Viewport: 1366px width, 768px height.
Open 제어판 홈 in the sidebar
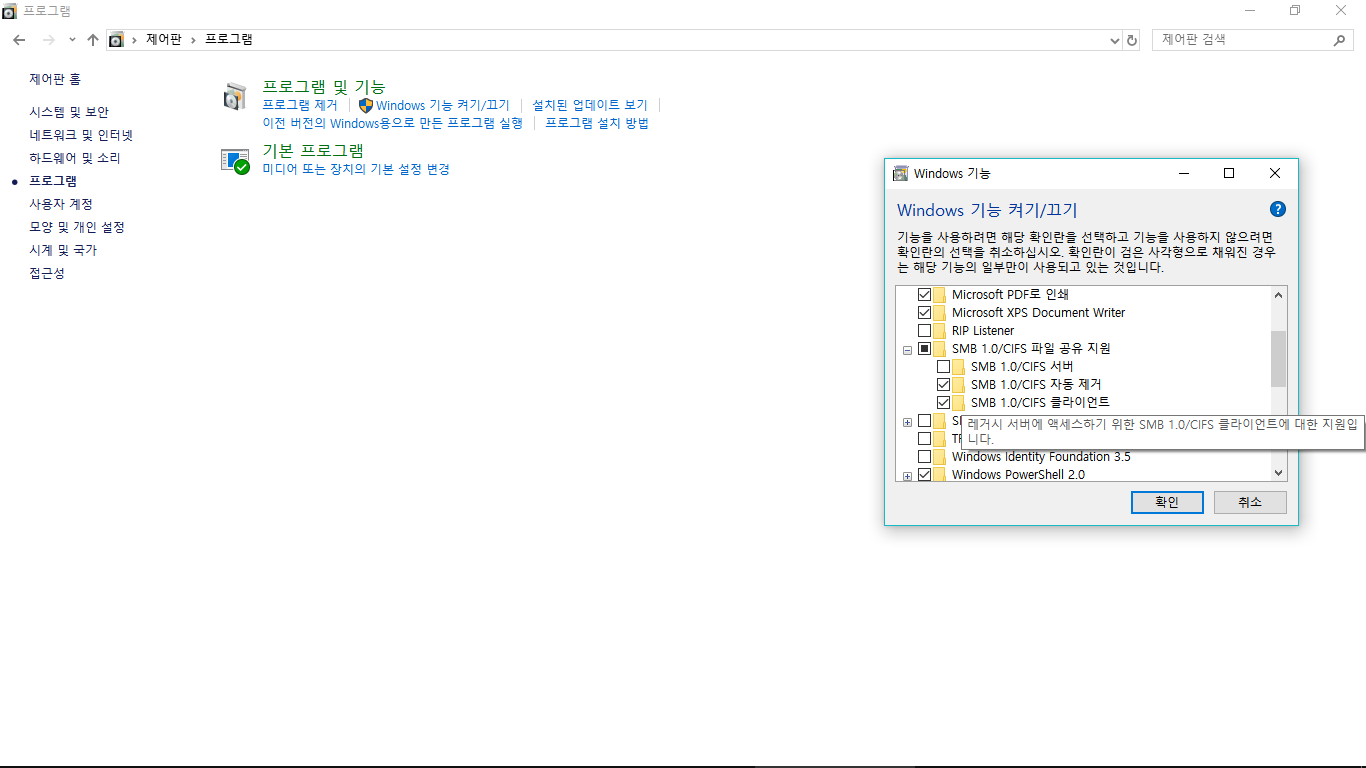(55, 79)
